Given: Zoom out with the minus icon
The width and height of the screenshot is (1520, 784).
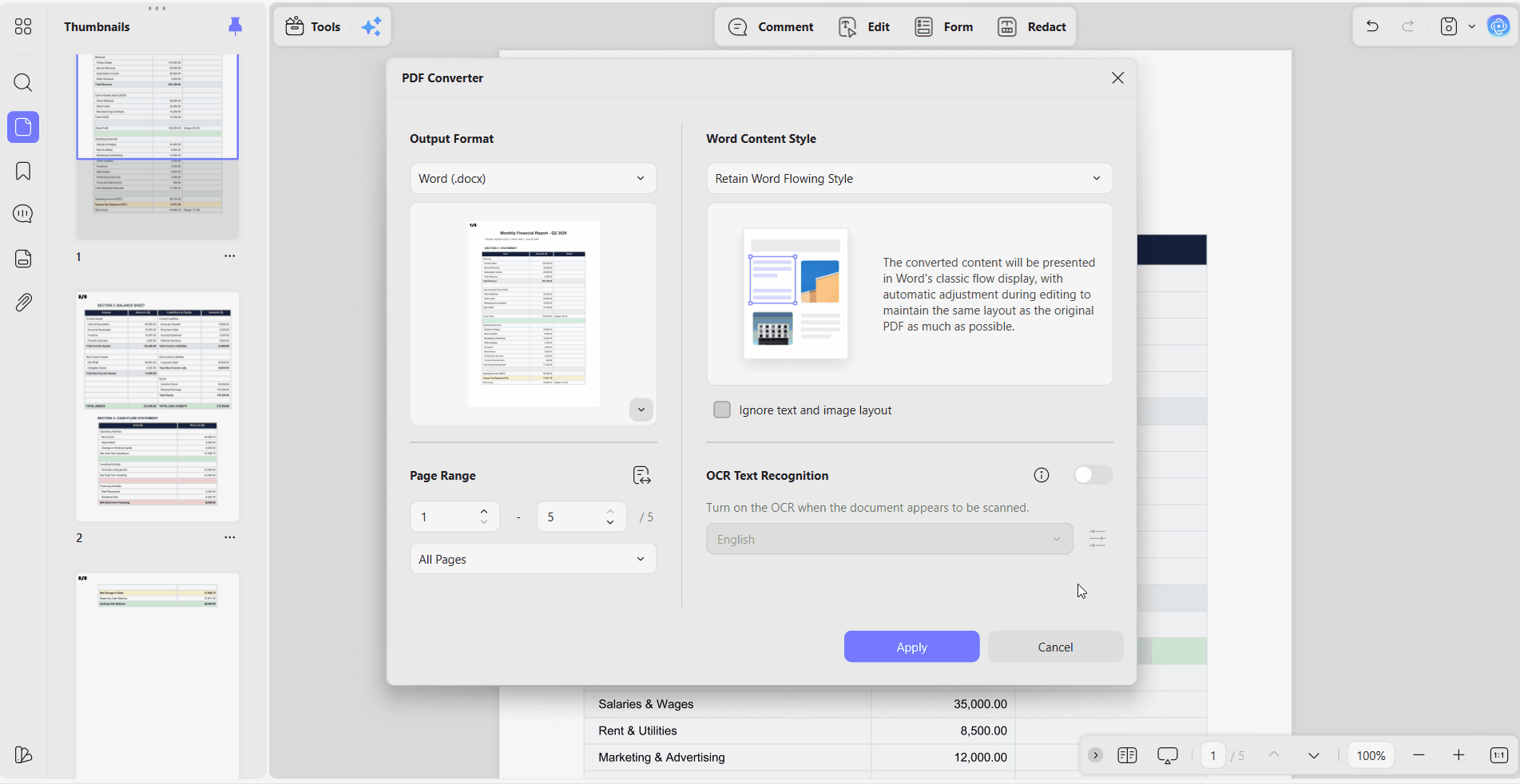Looking at the screenshot, I should pyautogui.click(x=1419, y=755).
